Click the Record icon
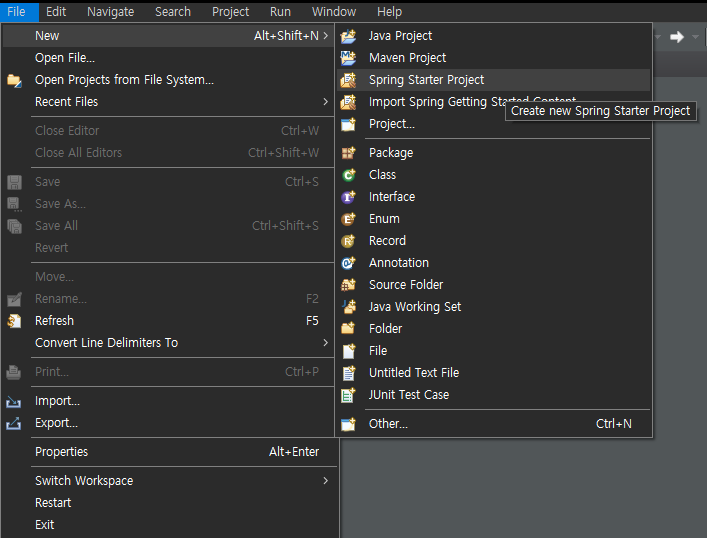707x538 pixels. (x=348, y=241)
